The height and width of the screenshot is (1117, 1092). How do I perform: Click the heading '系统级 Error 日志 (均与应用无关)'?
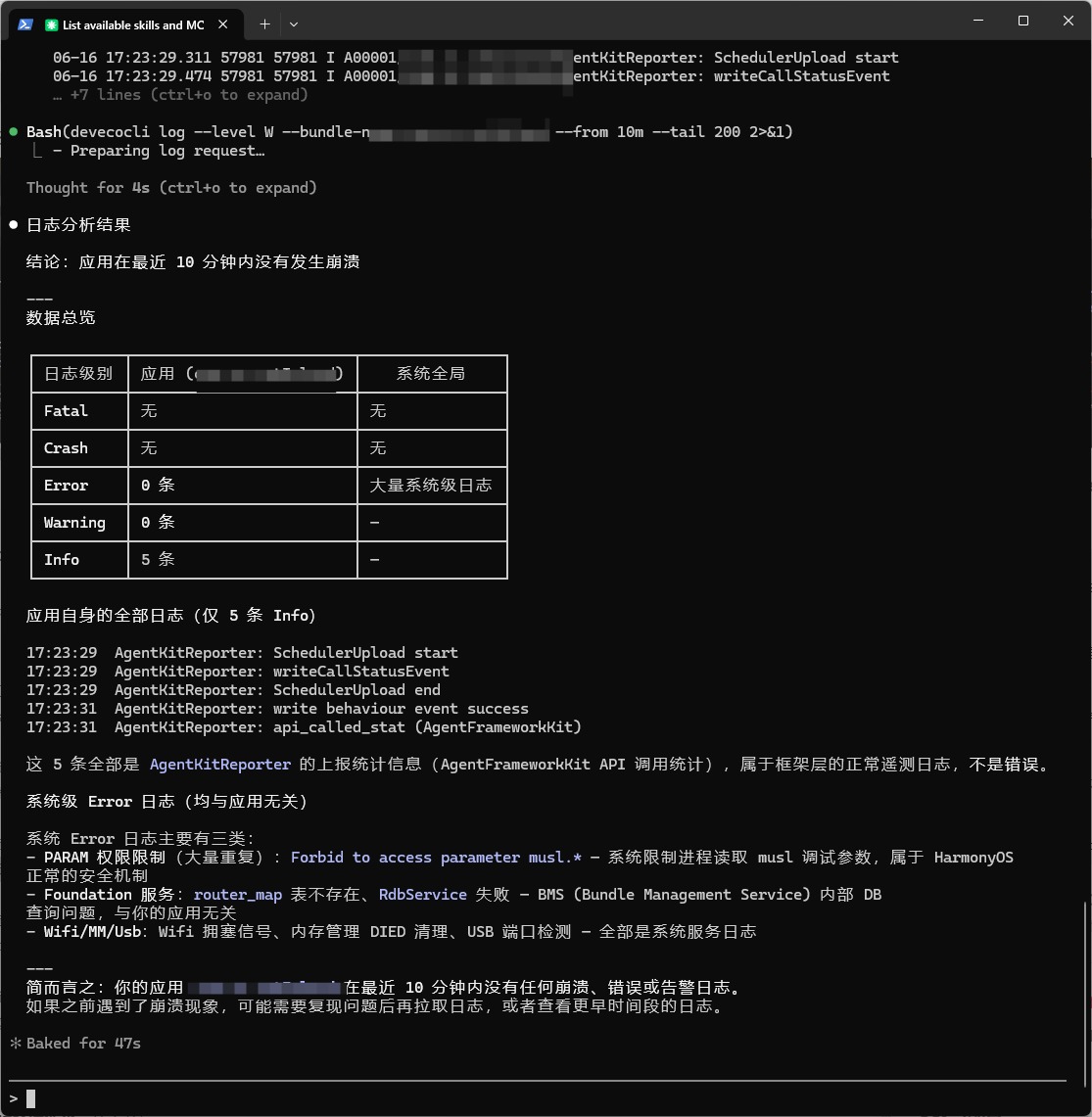click(x=166, y=802)
